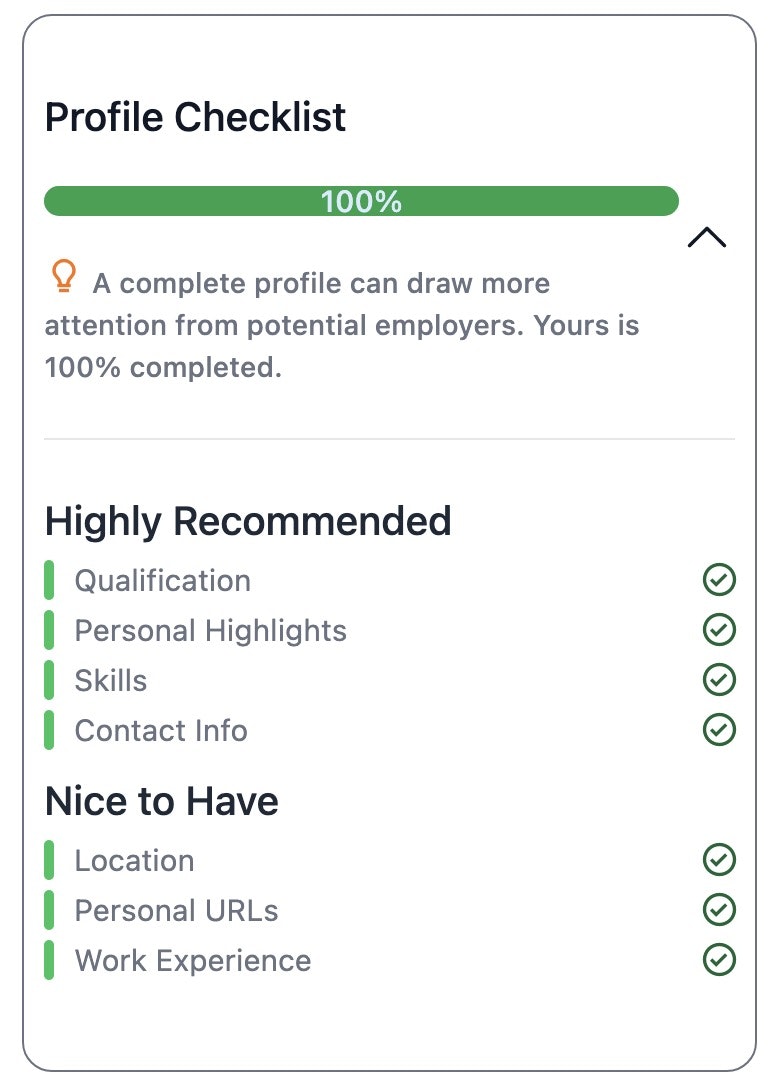Viewport: 778px width, 1088px height.
Task: Click the Work Experience checkmark icon
Action: pos(719,960)
